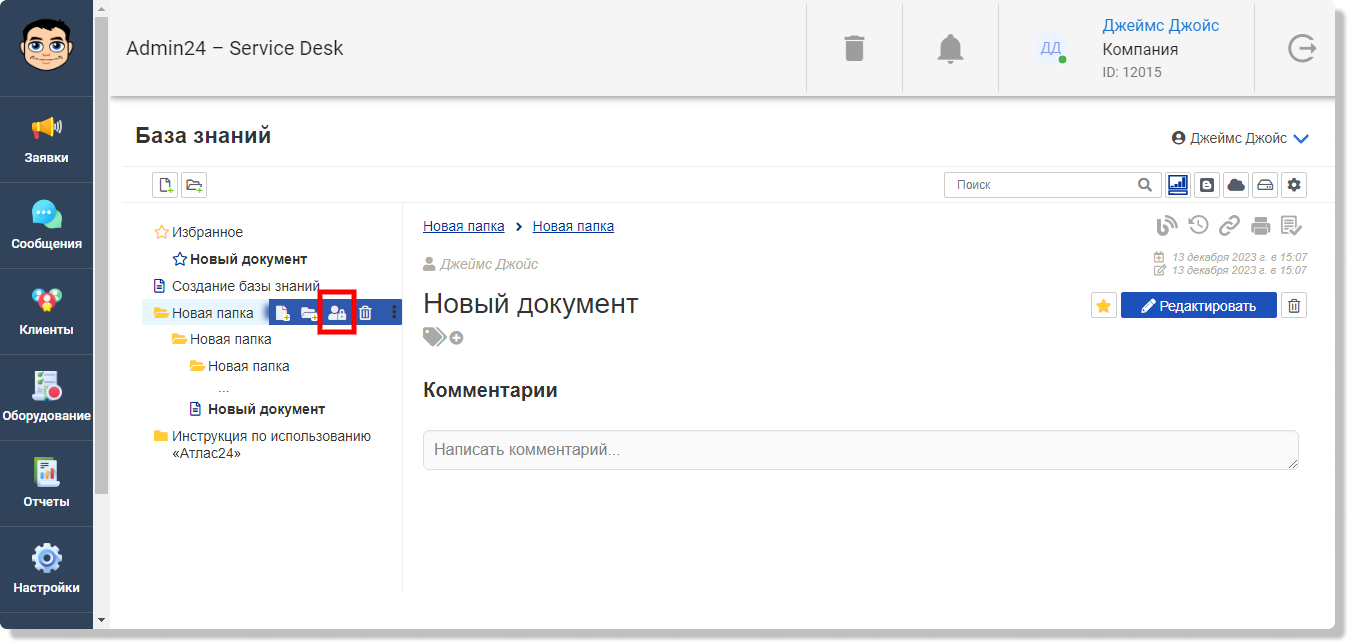Toggle the favorite star next to Редактировать
Image resolution: width=1349 pixels, height=643 pixels.
click(x=1103, y=305)
